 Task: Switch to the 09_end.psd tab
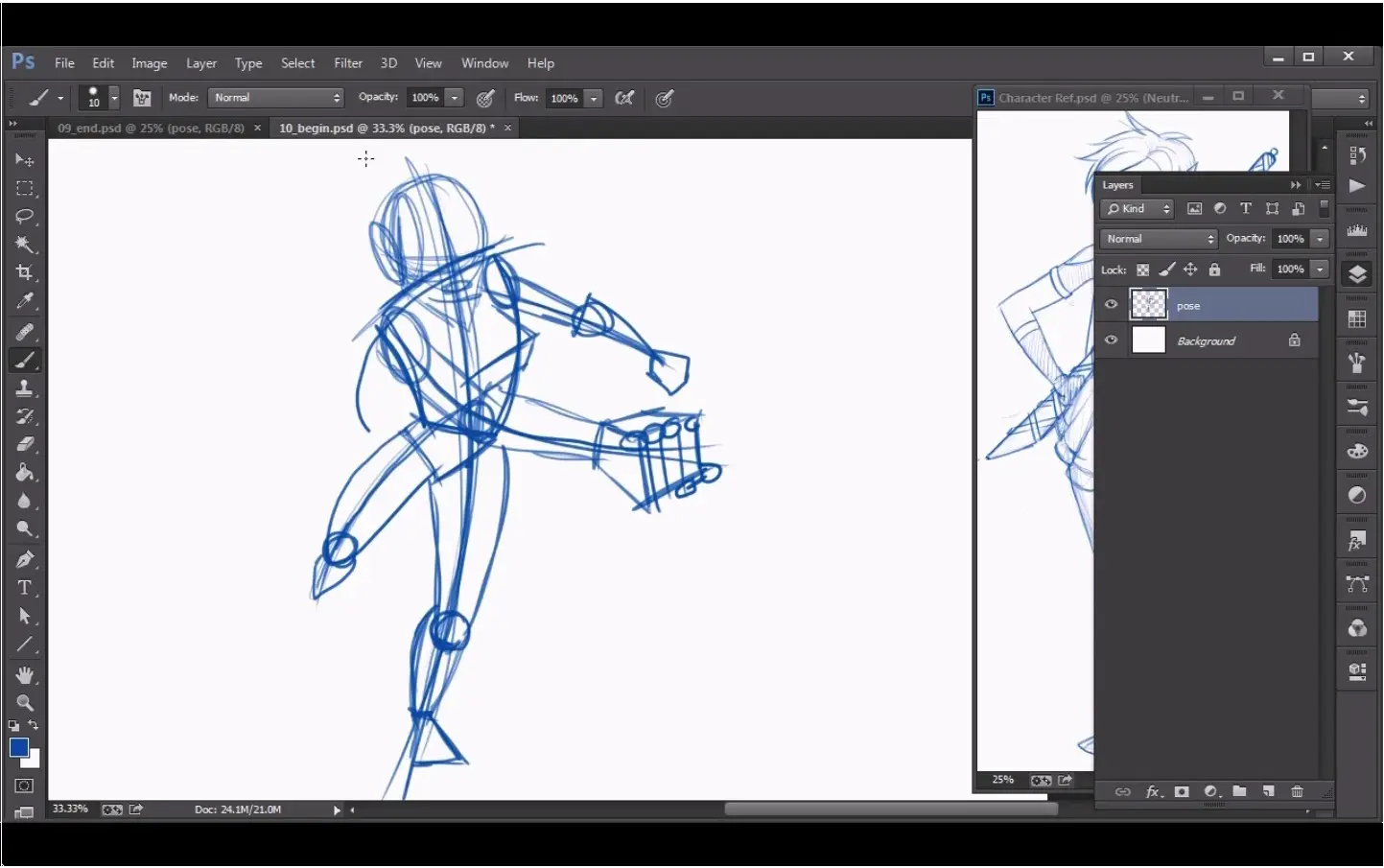pyautogui.click(x=151, y=129)
